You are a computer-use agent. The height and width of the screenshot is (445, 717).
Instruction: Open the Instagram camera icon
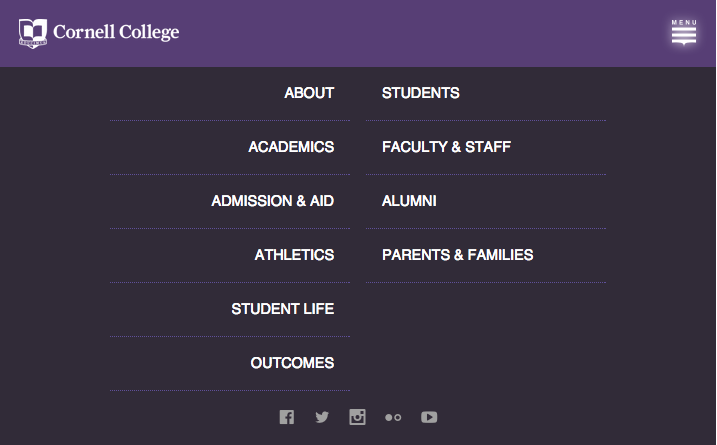pyautogui.click(x=357, y=417)
